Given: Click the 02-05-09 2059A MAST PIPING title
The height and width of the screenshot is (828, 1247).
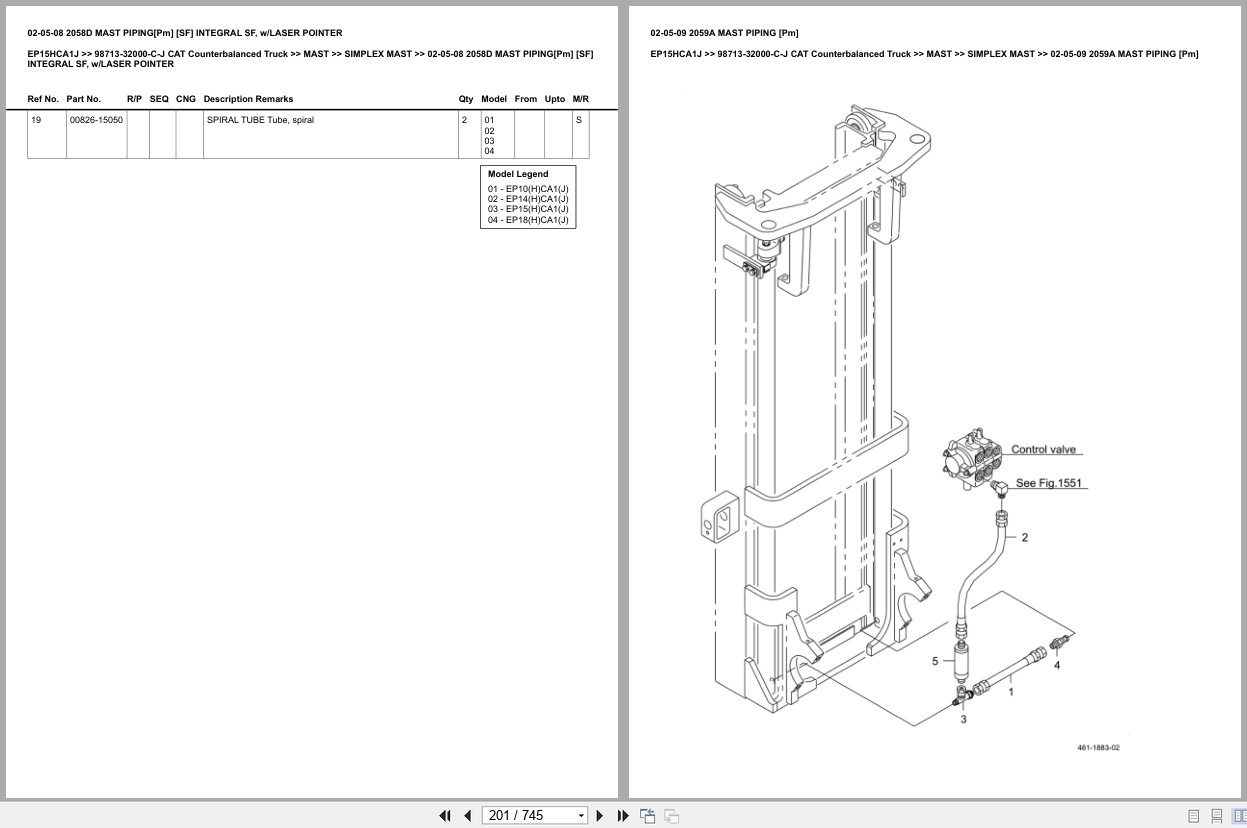Looking at the screenshot, I should point(724,33).
